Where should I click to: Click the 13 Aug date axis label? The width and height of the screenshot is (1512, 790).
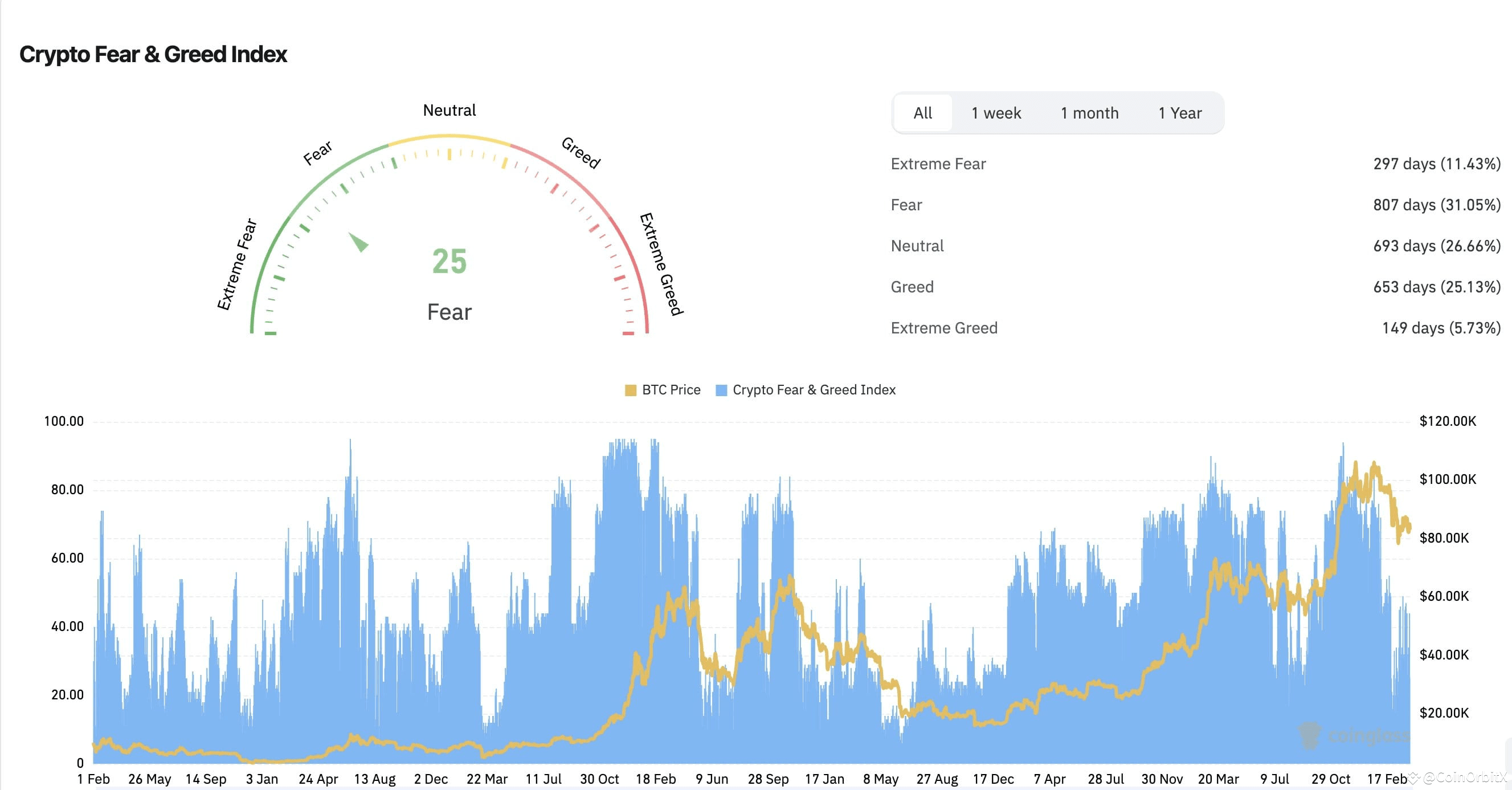pos(374,779)
